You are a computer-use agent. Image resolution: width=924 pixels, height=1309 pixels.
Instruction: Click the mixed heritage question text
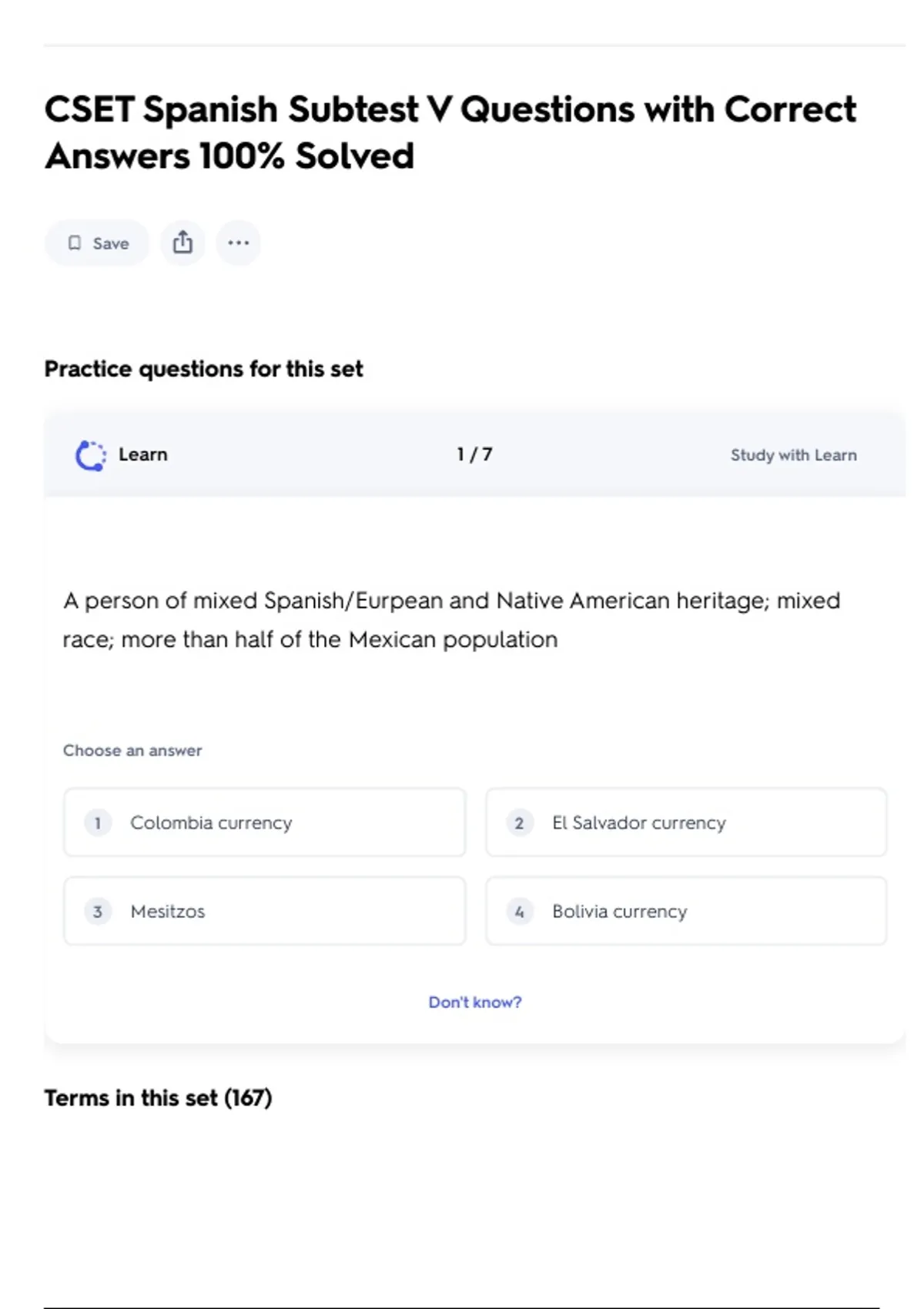pos(451,620)
